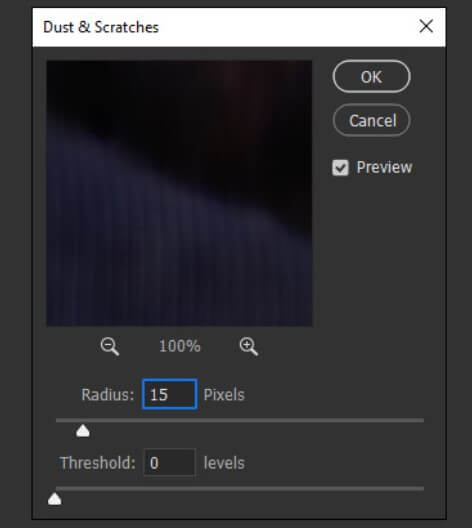Cancel the Dust & Scratches filter
The width and height of the screenshot is (472, 528).
pos(371,120)
